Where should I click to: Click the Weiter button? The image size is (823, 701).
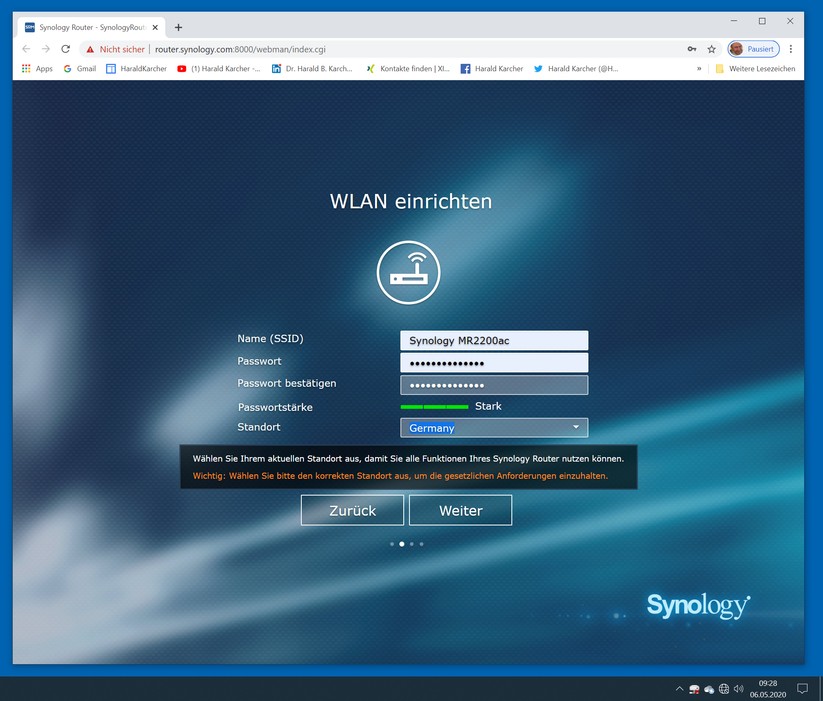(x=460, y=510)
